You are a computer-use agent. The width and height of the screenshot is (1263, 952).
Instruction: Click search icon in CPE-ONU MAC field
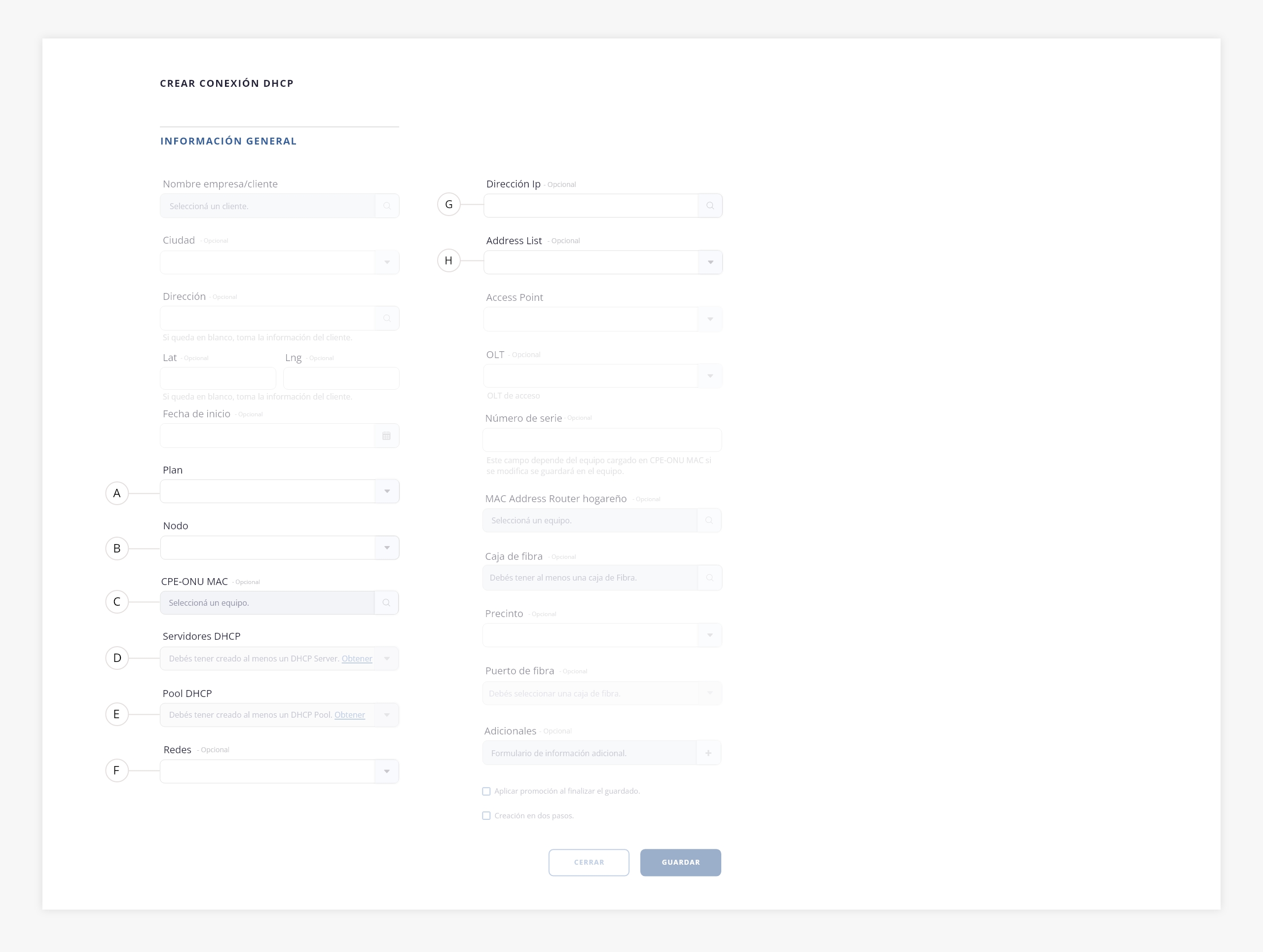point(387,603)
